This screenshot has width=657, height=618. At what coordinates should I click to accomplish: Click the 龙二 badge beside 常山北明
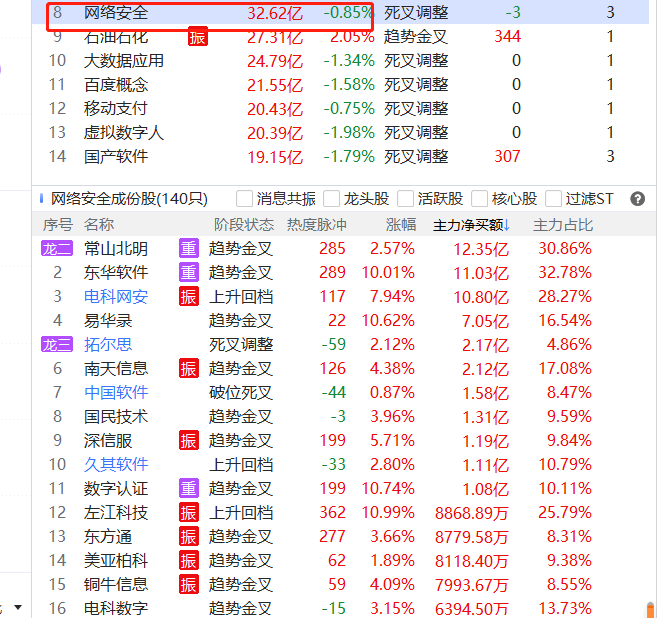57,249
